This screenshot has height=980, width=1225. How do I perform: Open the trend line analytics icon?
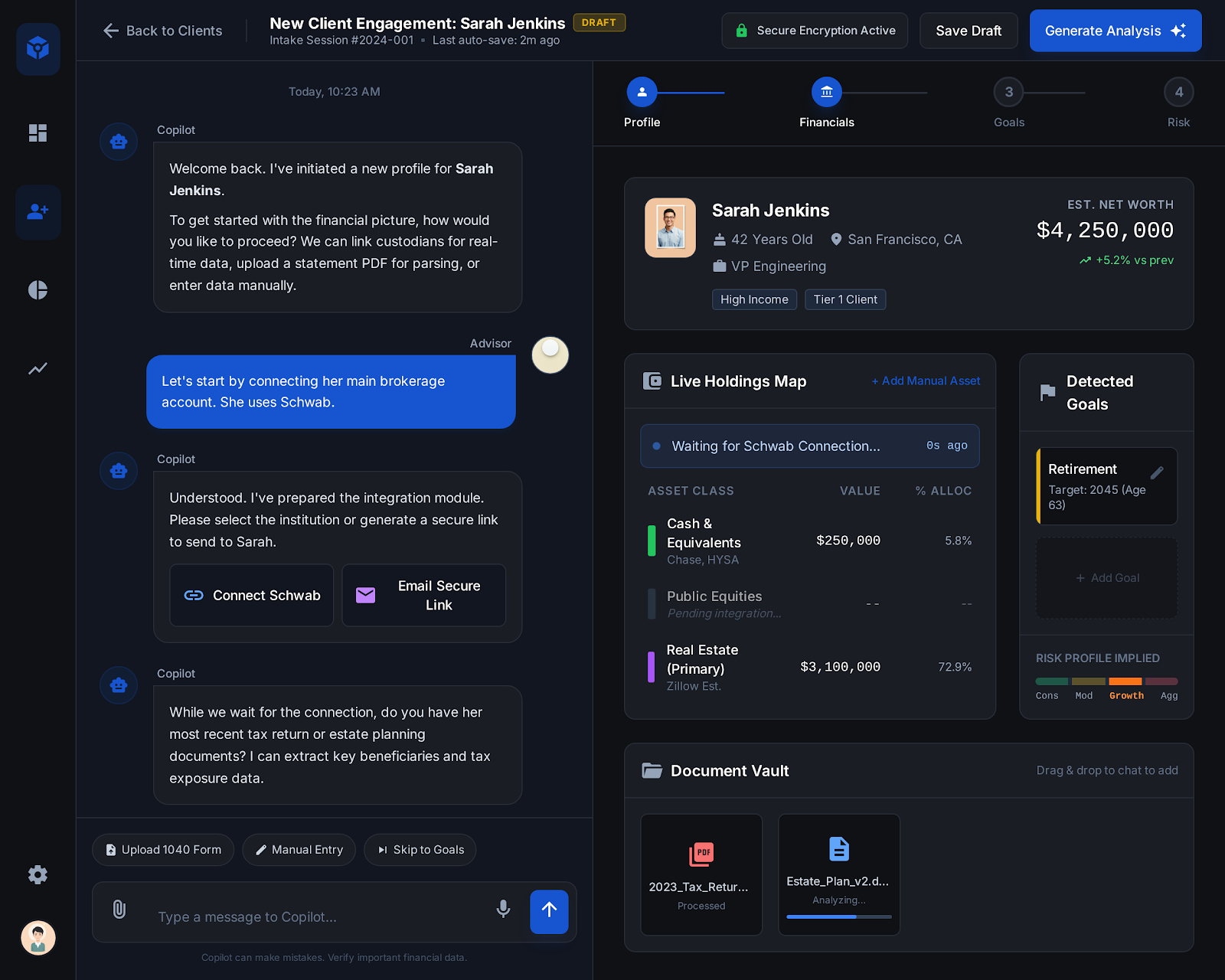point(38,369)
